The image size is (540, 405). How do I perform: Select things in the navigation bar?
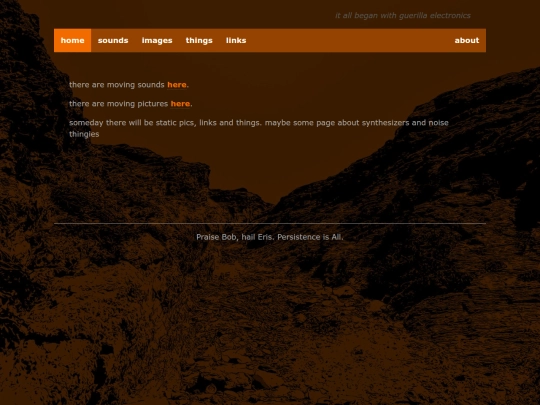pos(199,40)
